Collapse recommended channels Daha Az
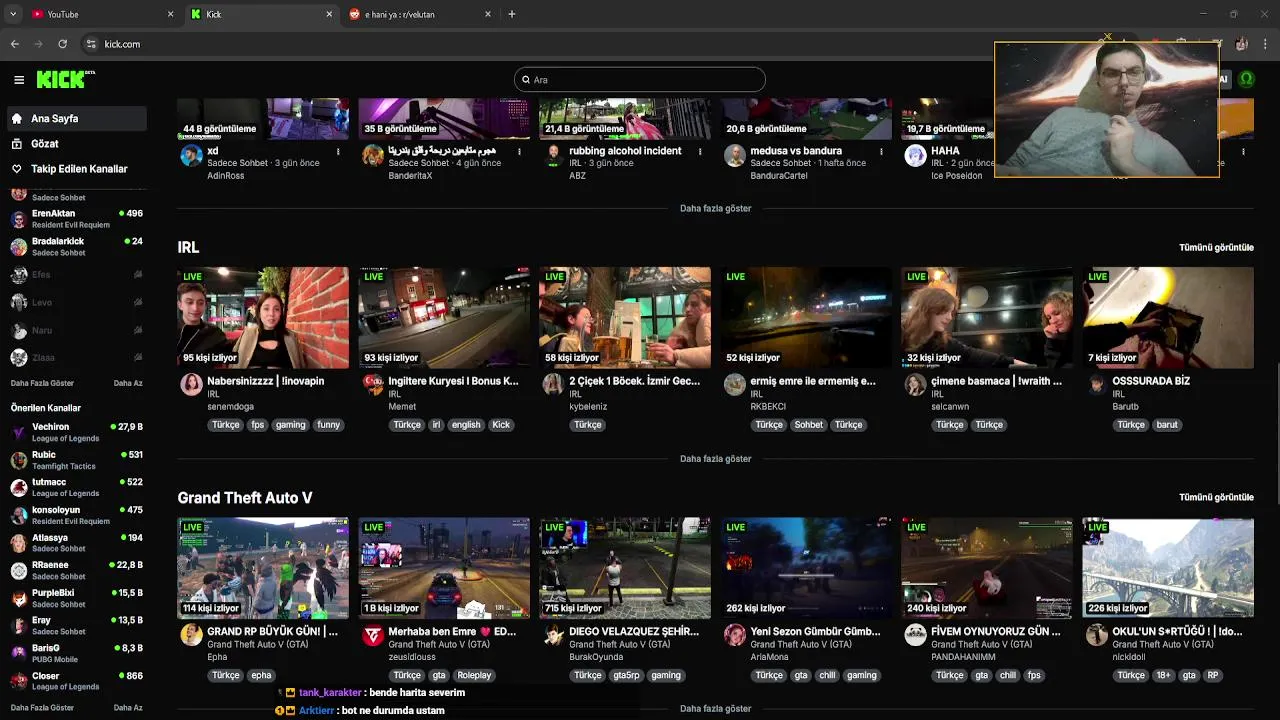Screen dimensions: 1280x720 tap(128, 708)
